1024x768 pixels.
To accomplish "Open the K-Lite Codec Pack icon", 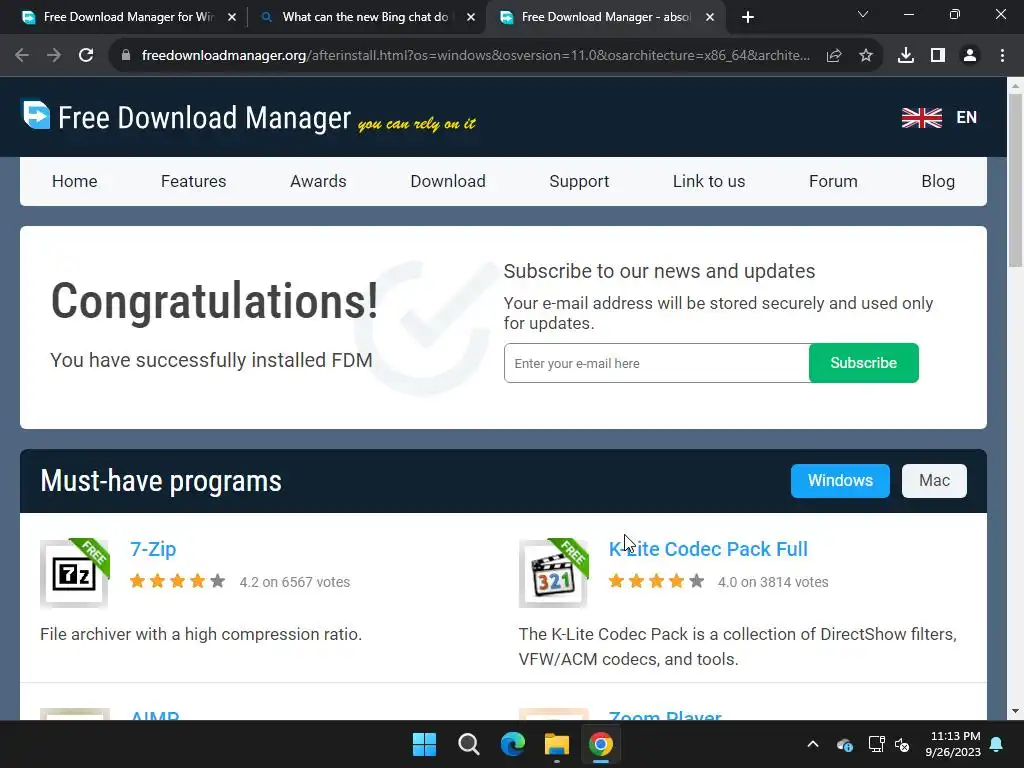I will [x=553, y=574].
